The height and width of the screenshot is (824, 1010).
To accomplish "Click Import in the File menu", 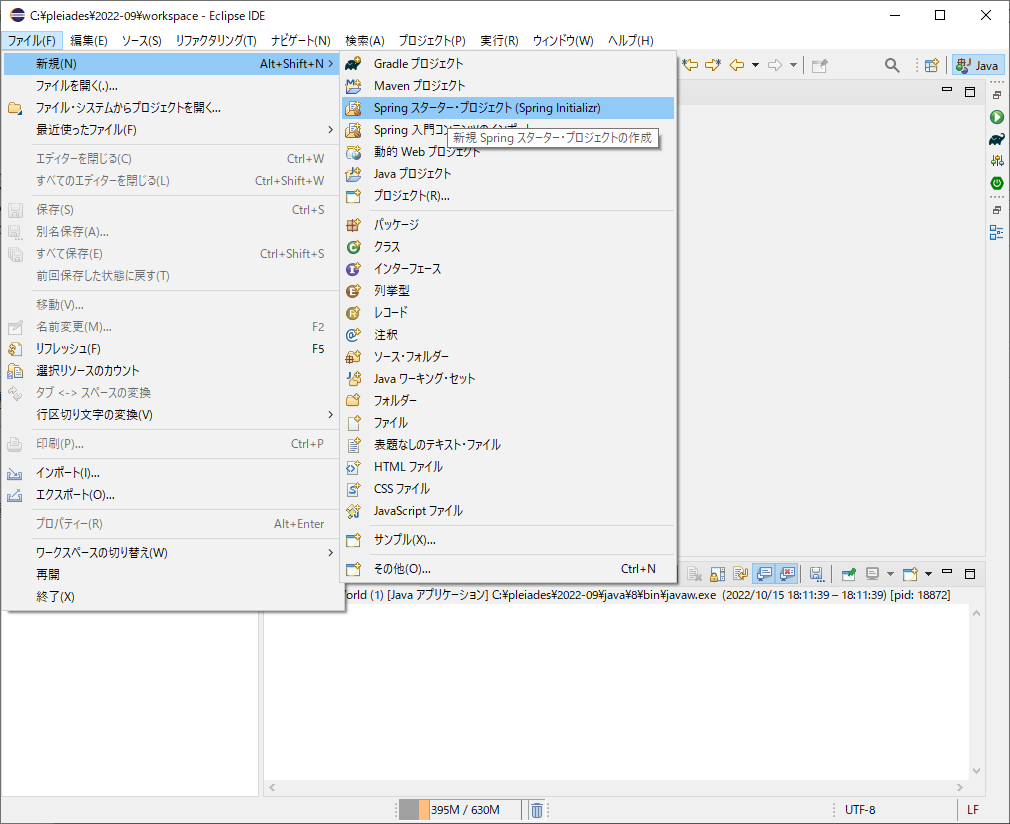I will (x=67, y=473).
